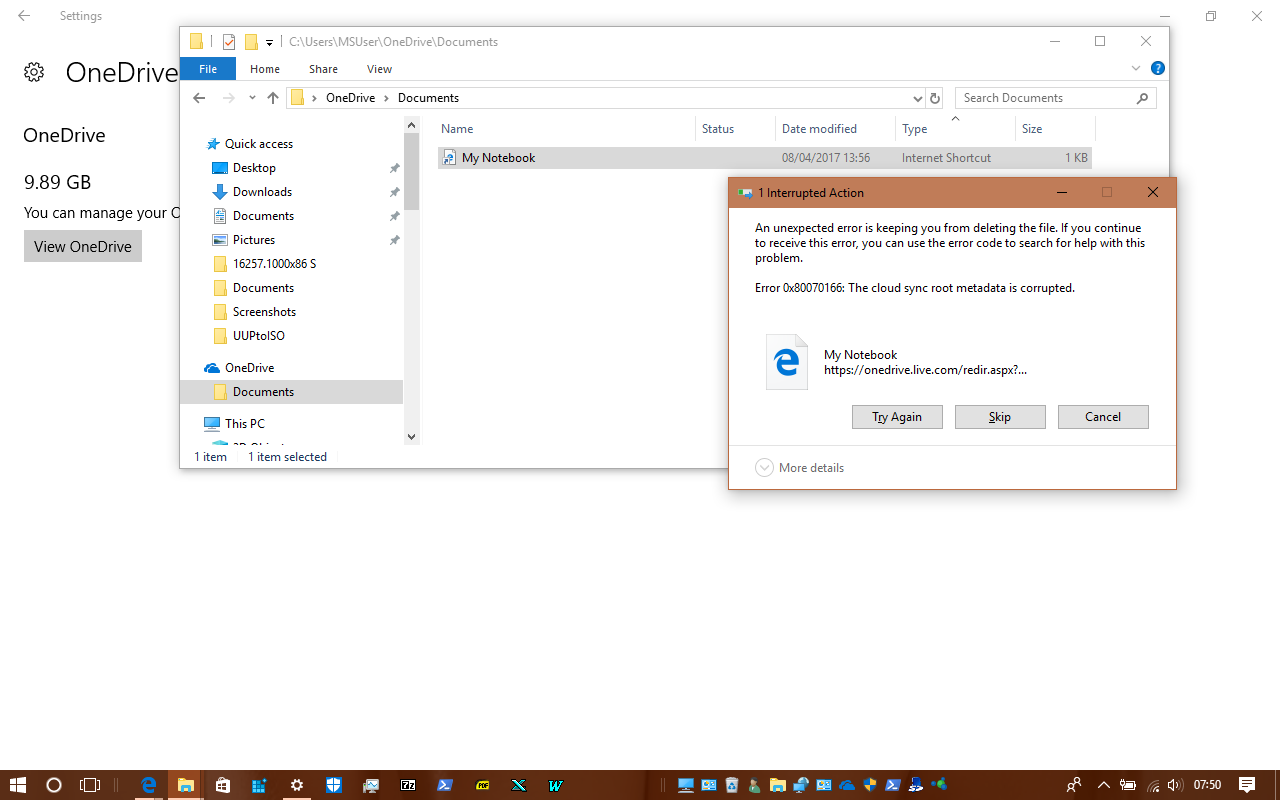This screenshot has height=800, width=1280.
Task: Switch to the Share ribbon tab
Action: [323, 69]
